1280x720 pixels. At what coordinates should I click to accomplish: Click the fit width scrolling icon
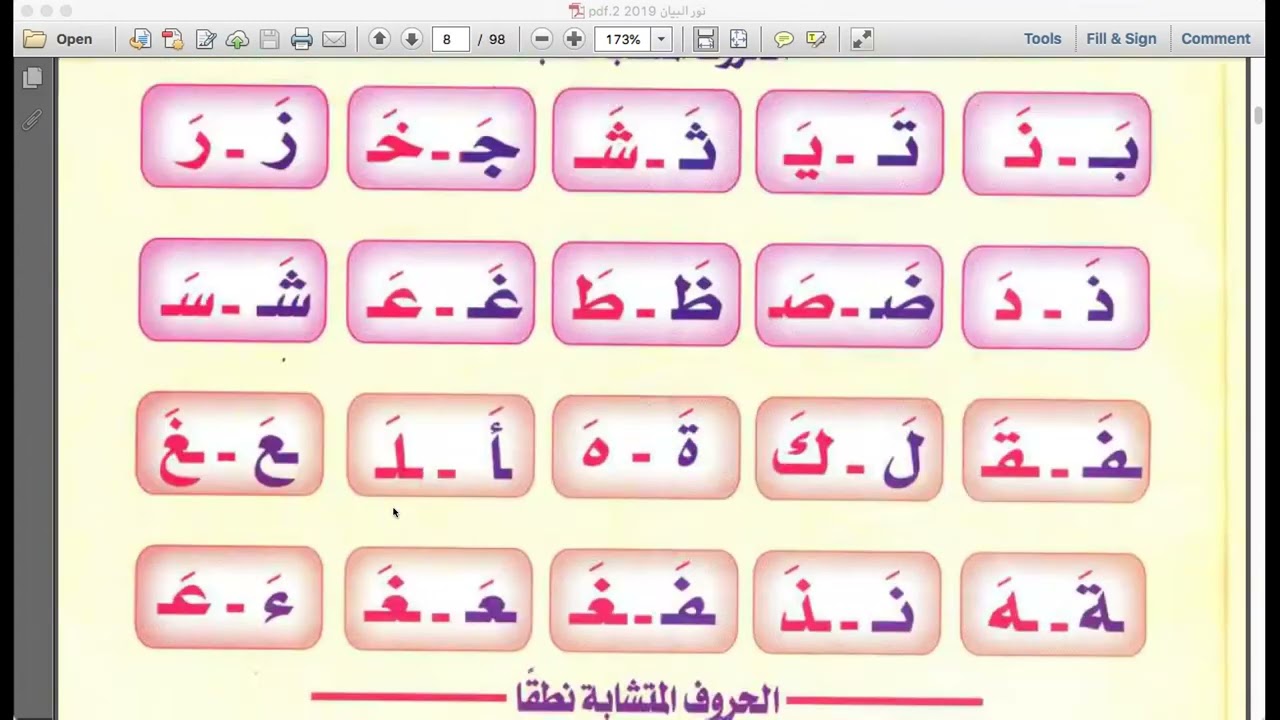706,39
